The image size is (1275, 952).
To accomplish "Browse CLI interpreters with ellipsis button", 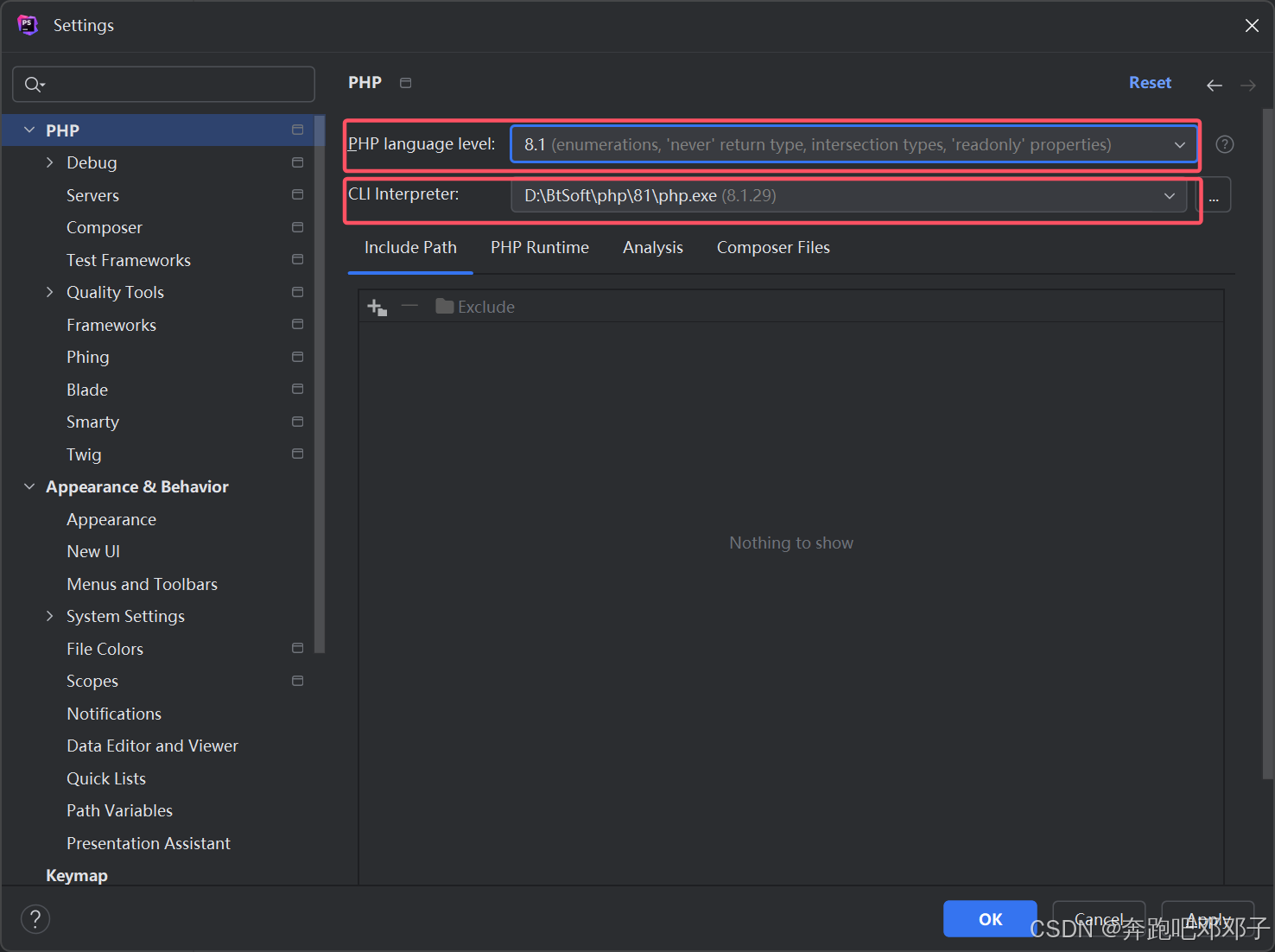I will [1214, 195].
